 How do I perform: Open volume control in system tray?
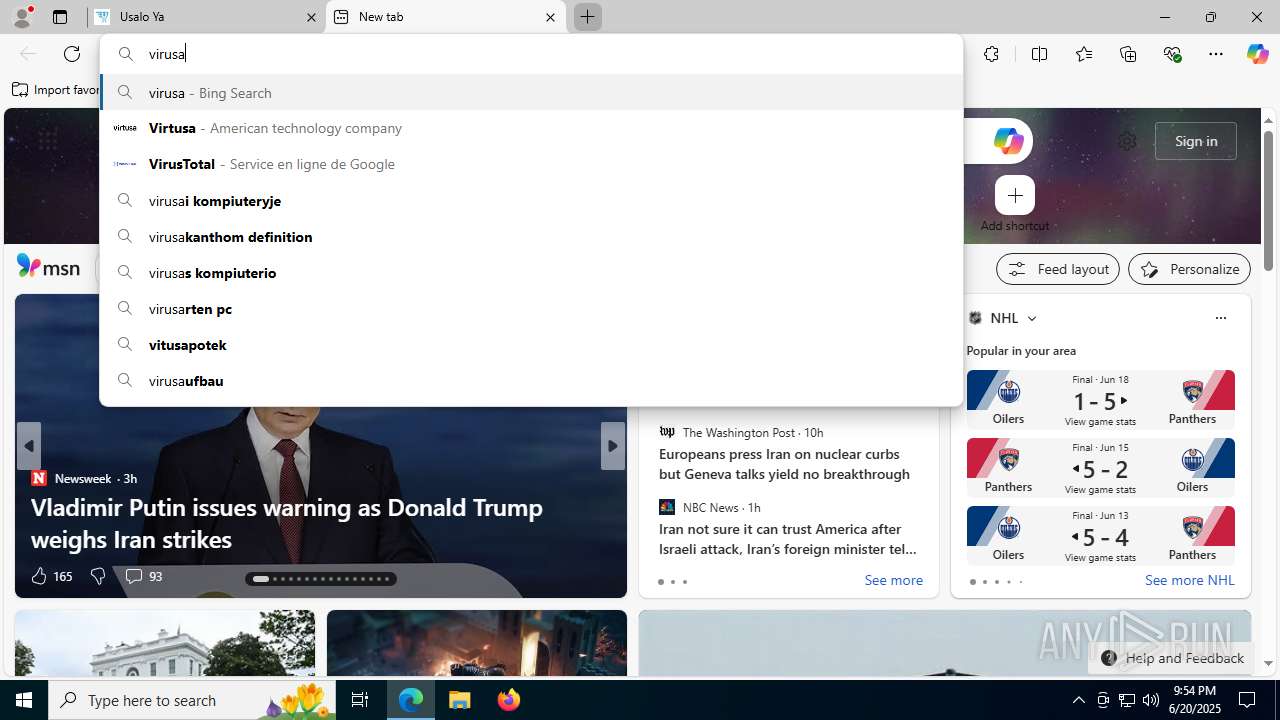[x=1151, y=700]
